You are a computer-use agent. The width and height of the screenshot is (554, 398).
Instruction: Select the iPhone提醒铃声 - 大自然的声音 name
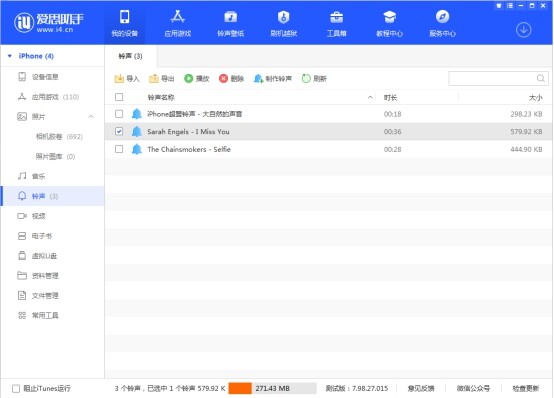[x=195, y=114]
